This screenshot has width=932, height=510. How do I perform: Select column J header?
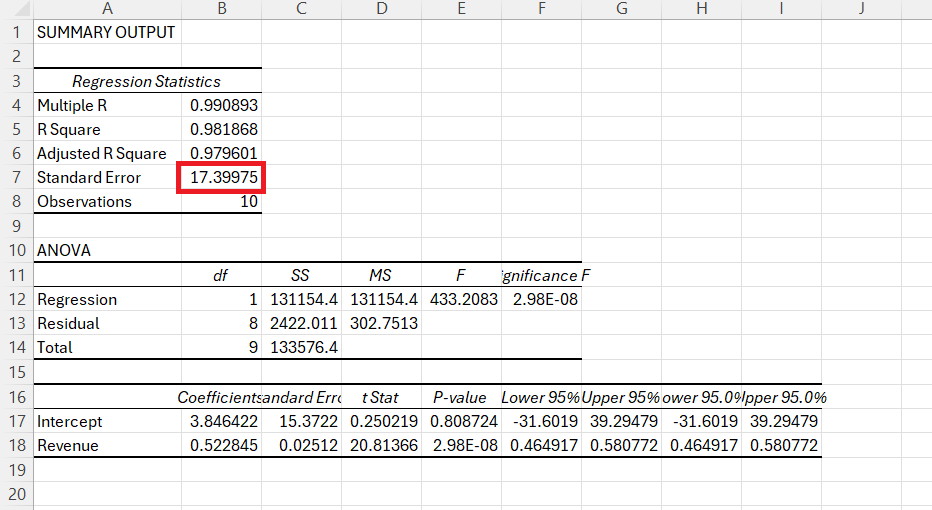(861, 9)
